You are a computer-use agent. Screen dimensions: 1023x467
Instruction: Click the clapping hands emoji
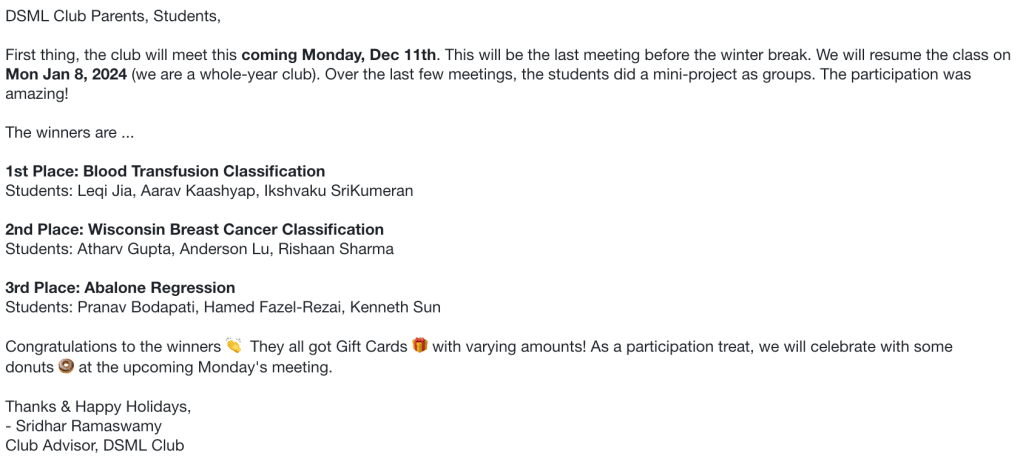[234, 347]
